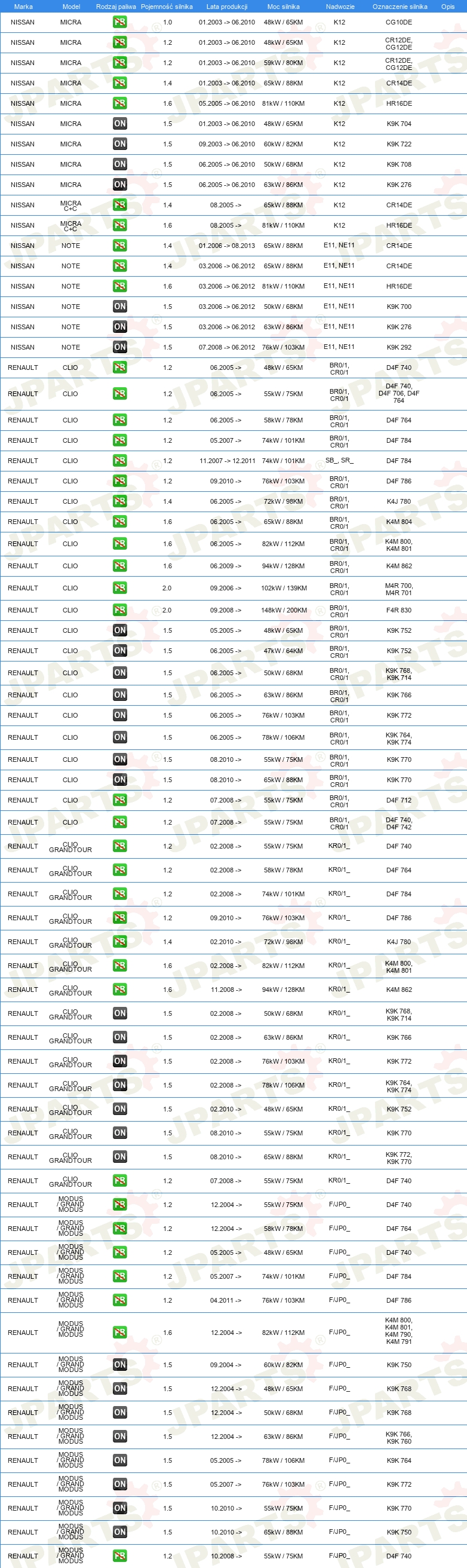Viewport: 467px width, 1568px height.
Task: Select the SB_, SR_ body cell
Action: point(339,460)
